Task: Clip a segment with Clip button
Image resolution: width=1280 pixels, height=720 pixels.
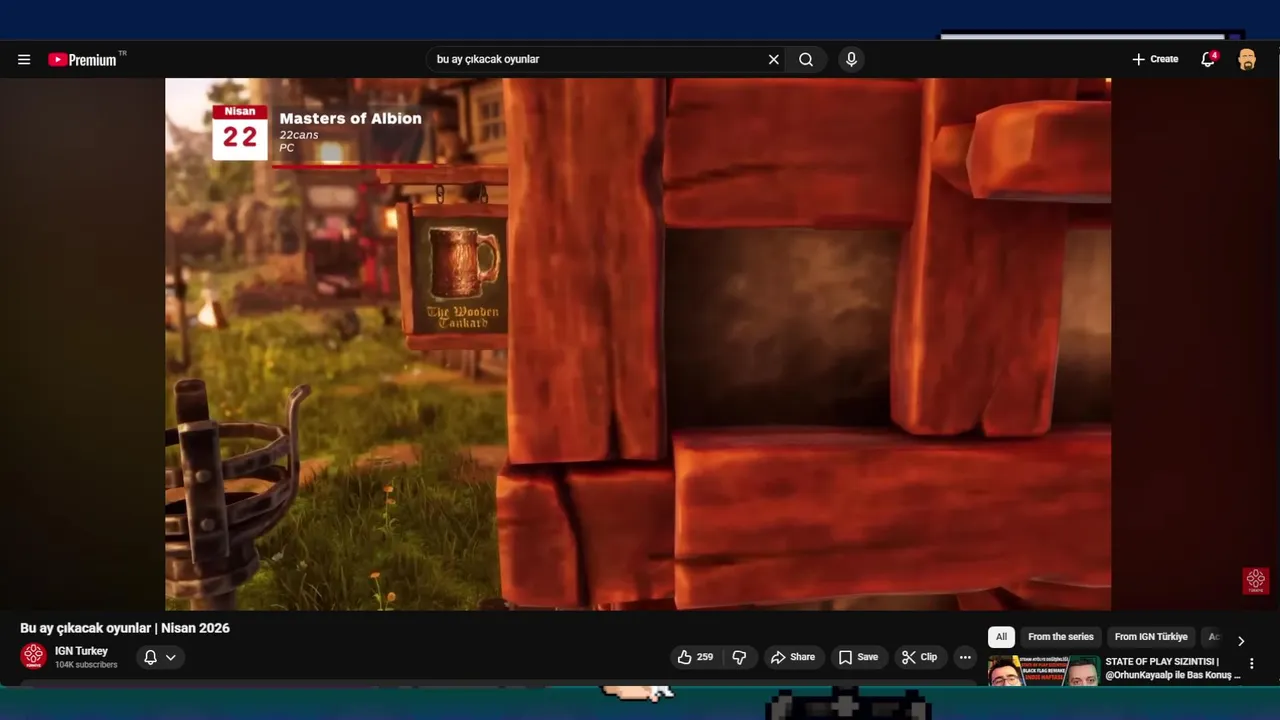Action: pyautogui.click(x=919, y=657)
